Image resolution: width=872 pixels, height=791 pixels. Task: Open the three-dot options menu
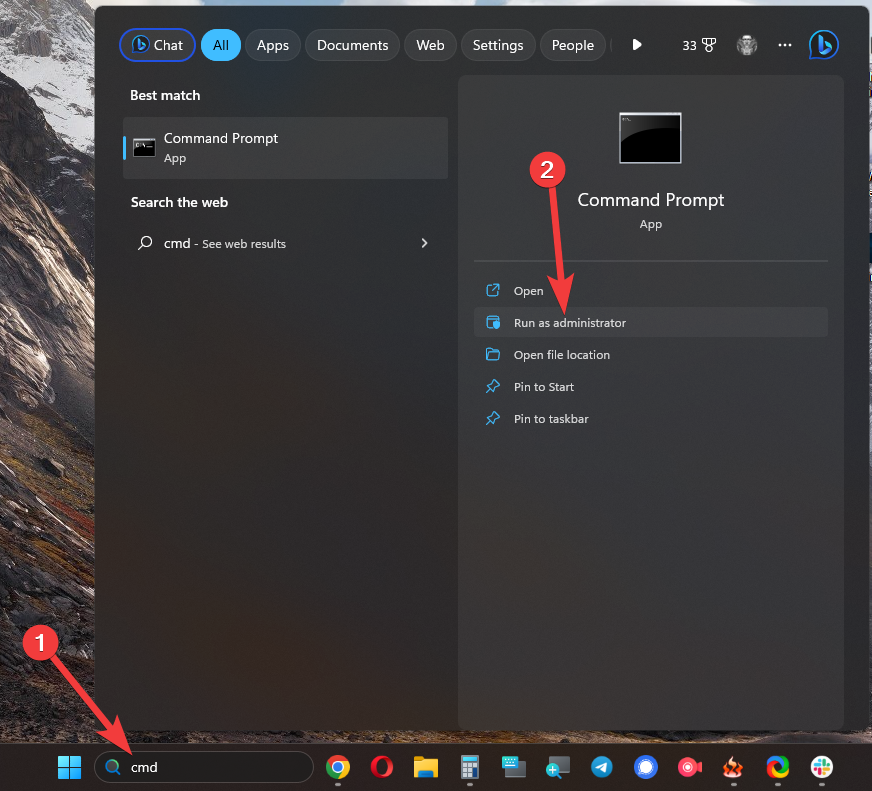(x=785, y=45)
